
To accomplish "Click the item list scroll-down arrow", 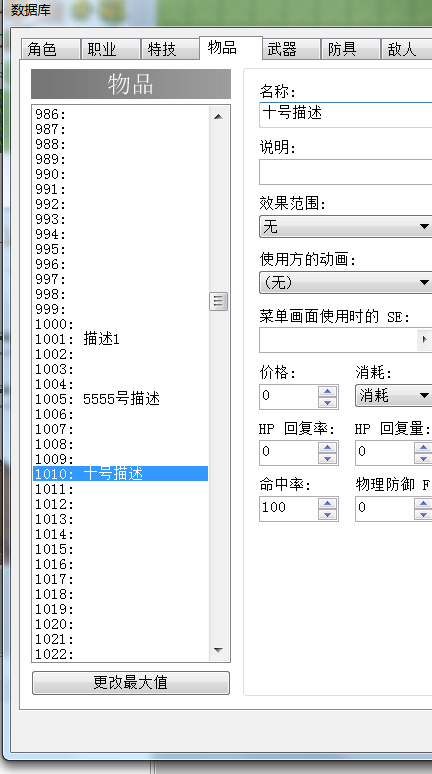I will (x=218, y=650).
